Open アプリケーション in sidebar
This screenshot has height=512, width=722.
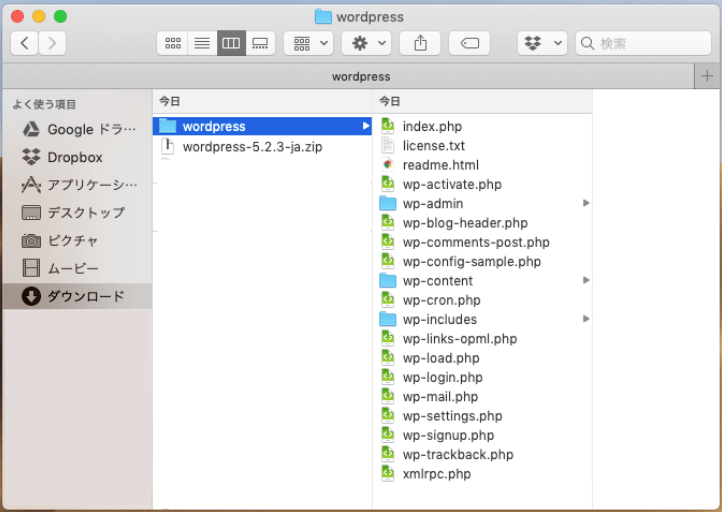(x=79, y=185)
